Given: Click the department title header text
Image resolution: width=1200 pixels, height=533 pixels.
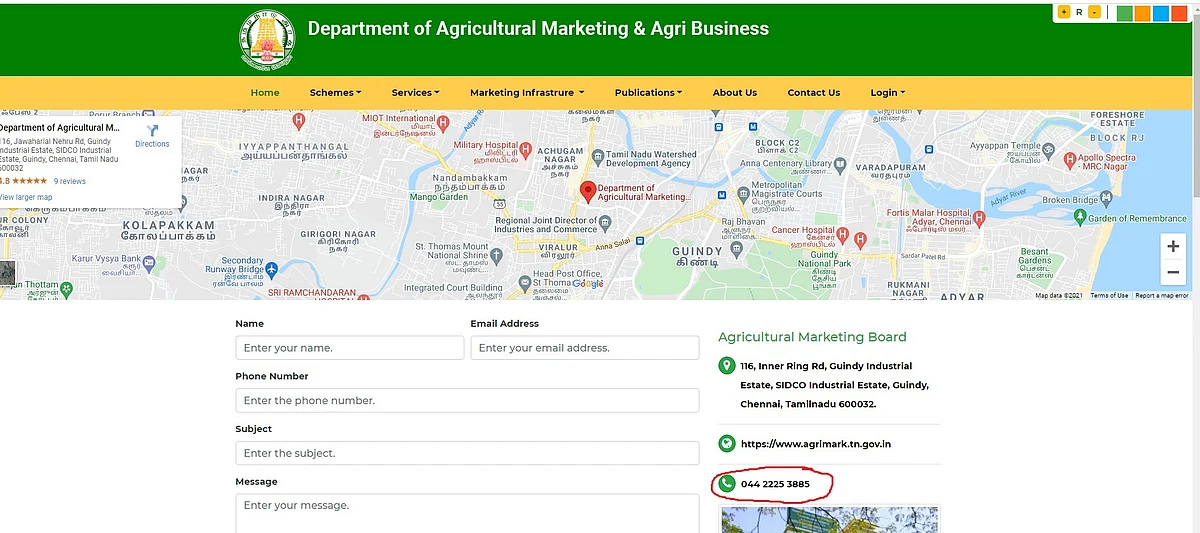Looking at the screenshot, I should [538, 29].
